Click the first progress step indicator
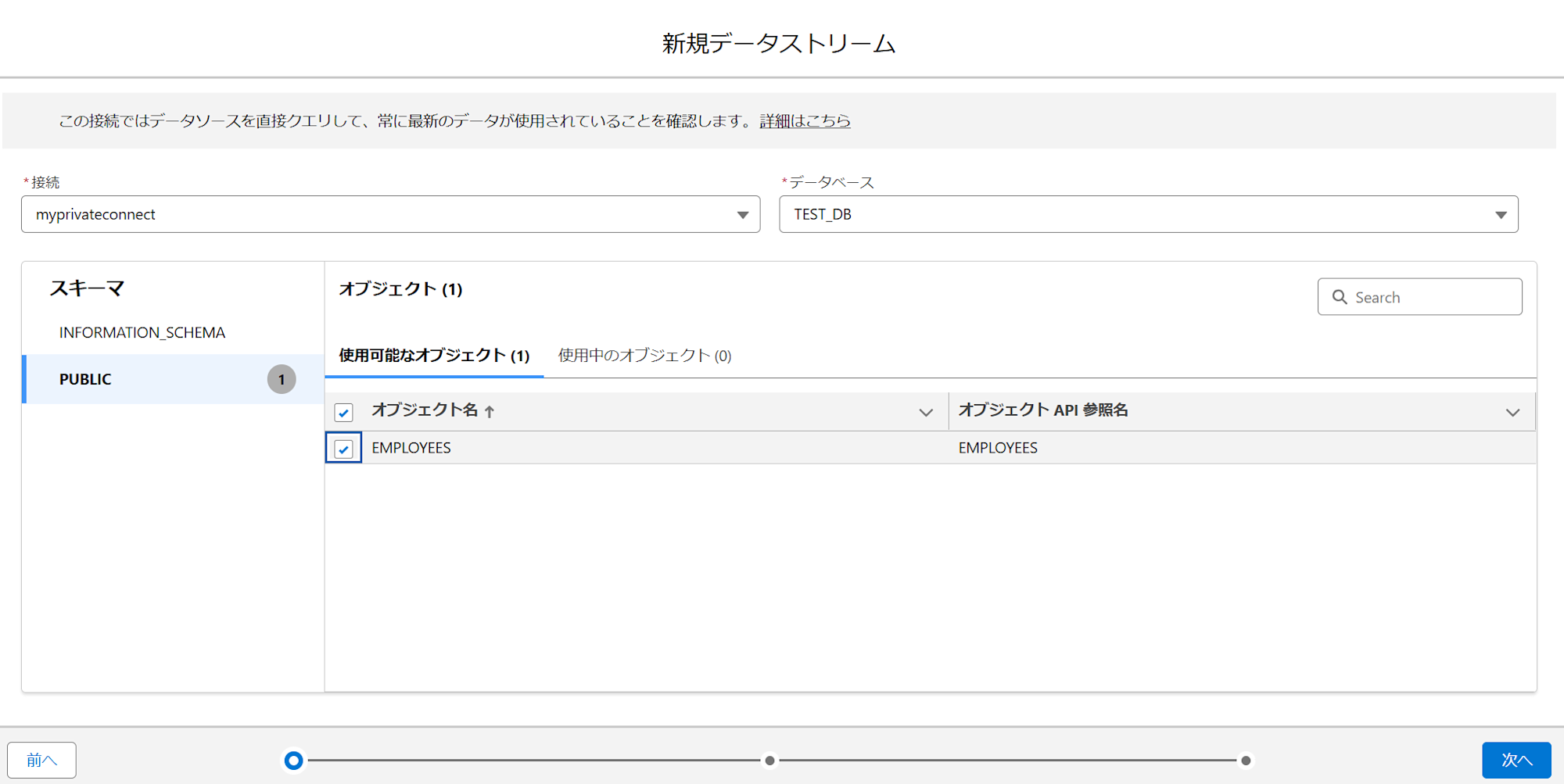 point(293,760)
